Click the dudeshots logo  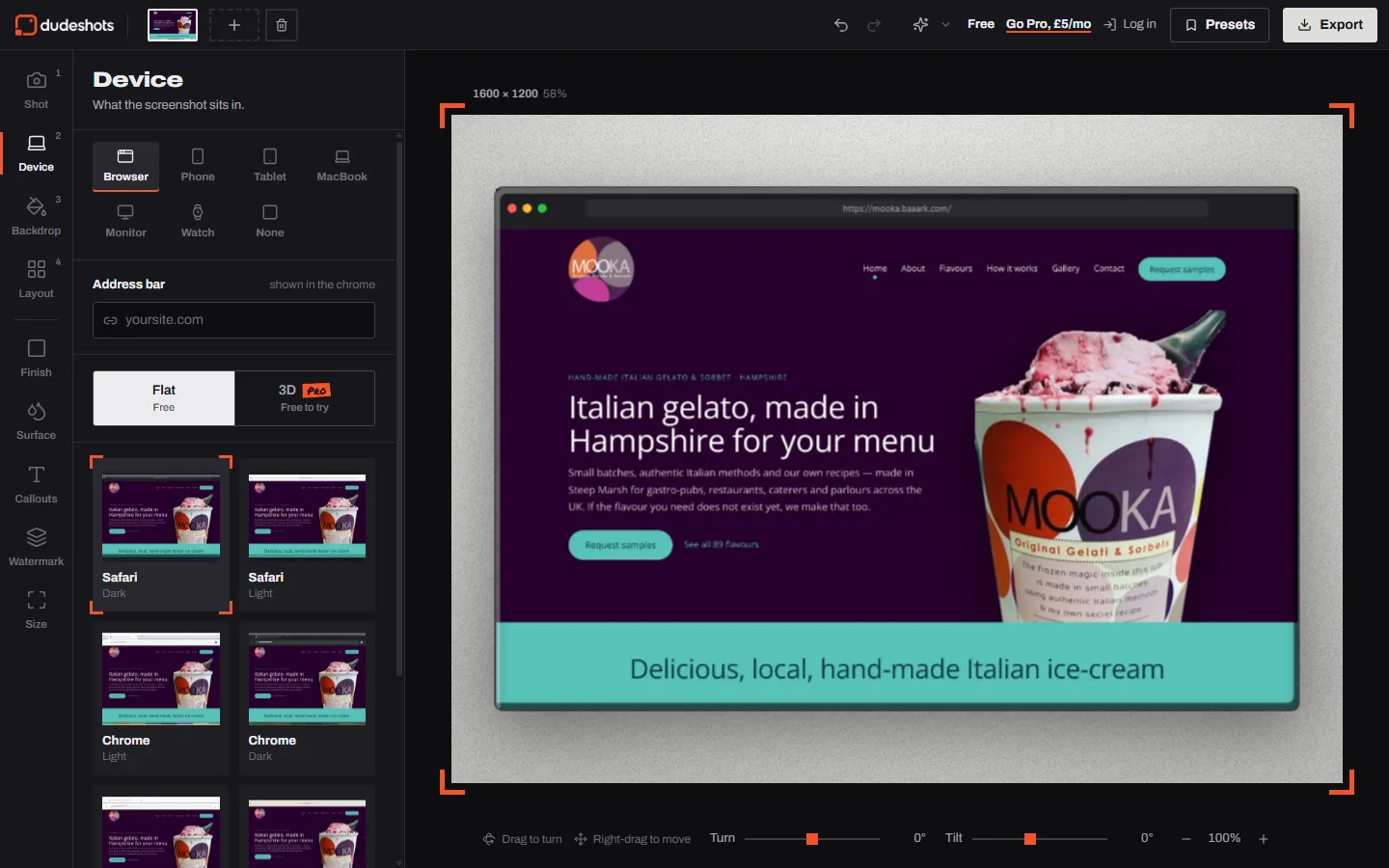65,25
